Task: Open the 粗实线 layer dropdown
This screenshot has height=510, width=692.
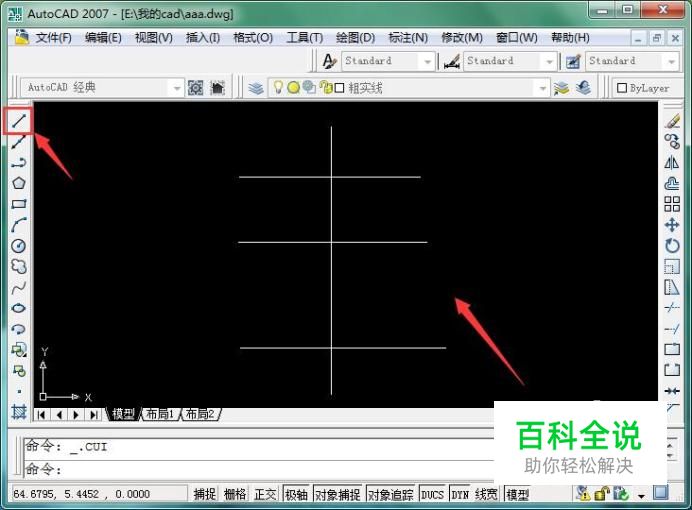Action: click(408, 88)
